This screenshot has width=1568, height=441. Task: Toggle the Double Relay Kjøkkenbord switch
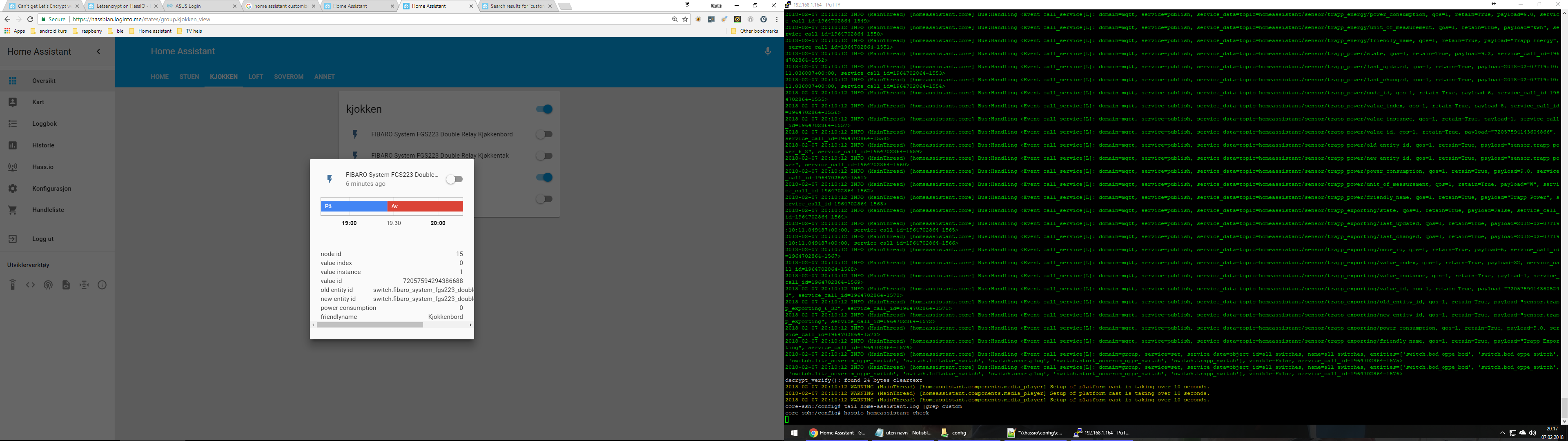[x=544, y=134]
